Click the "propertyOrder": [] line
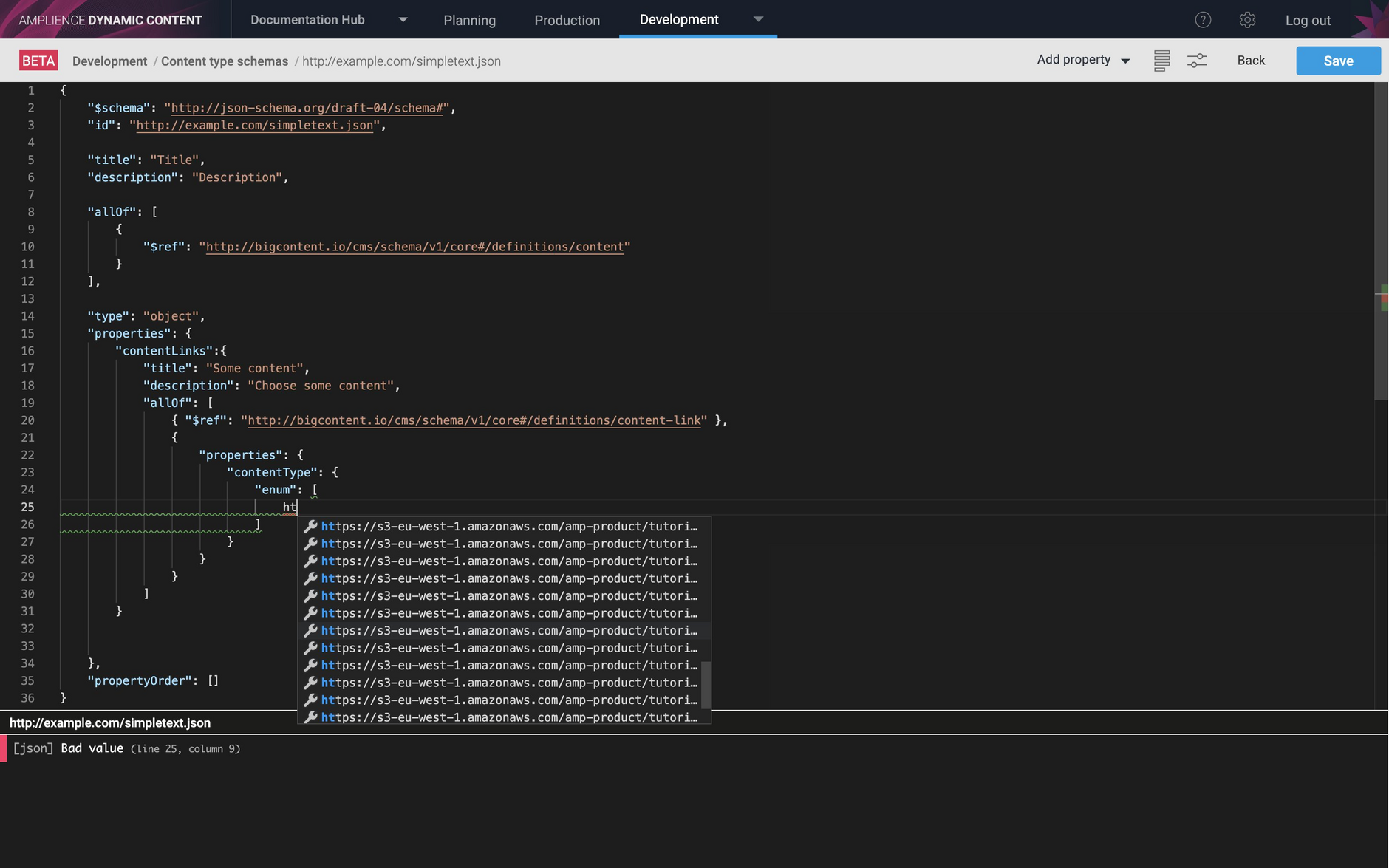 pos(153,681)
